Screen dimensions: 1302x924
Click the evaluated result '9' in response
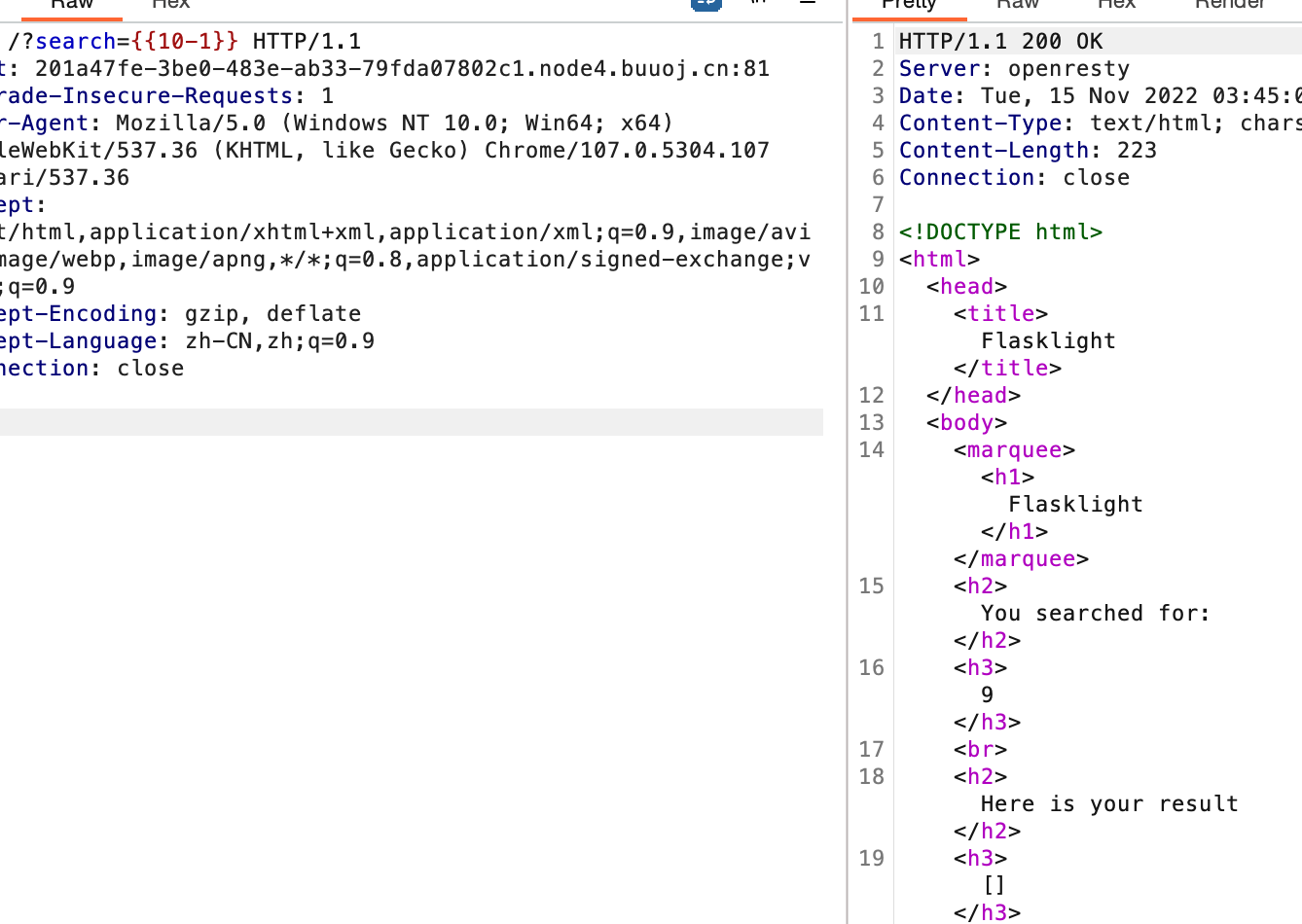pos(987,694)
